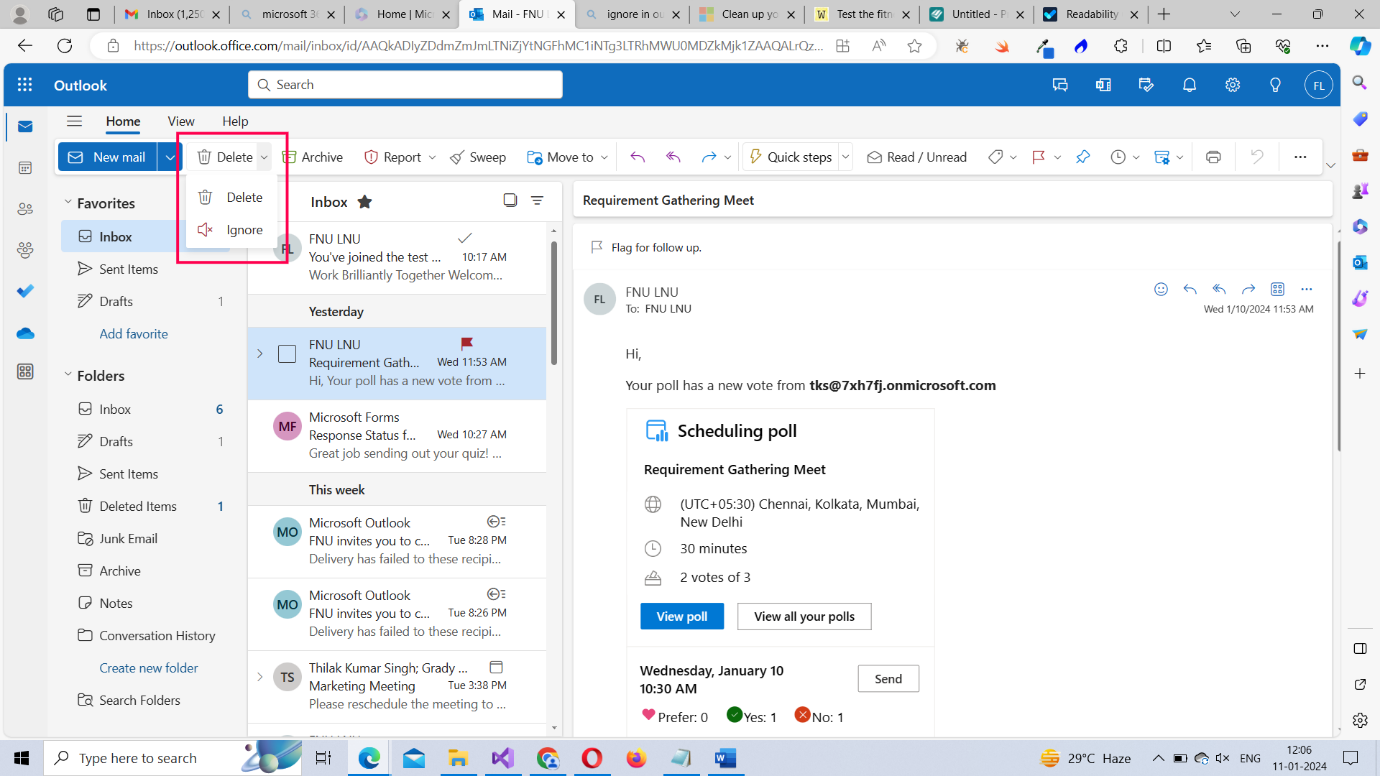This screenshot has width=1380, height=776.
Task: Expand the New mail dropdown arrow
Action: (170, 157)
